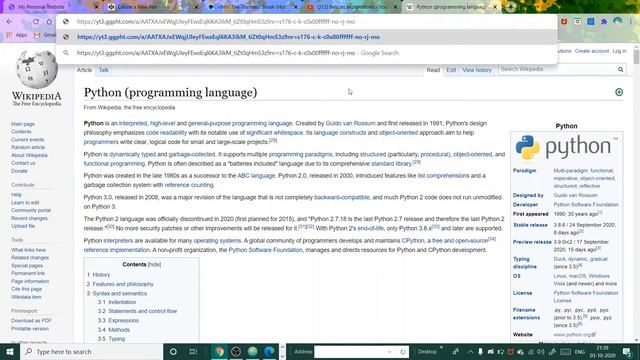This screenshot has width=640, height=360.
Task: Click the browser back arrow
Action: [9, 22]
